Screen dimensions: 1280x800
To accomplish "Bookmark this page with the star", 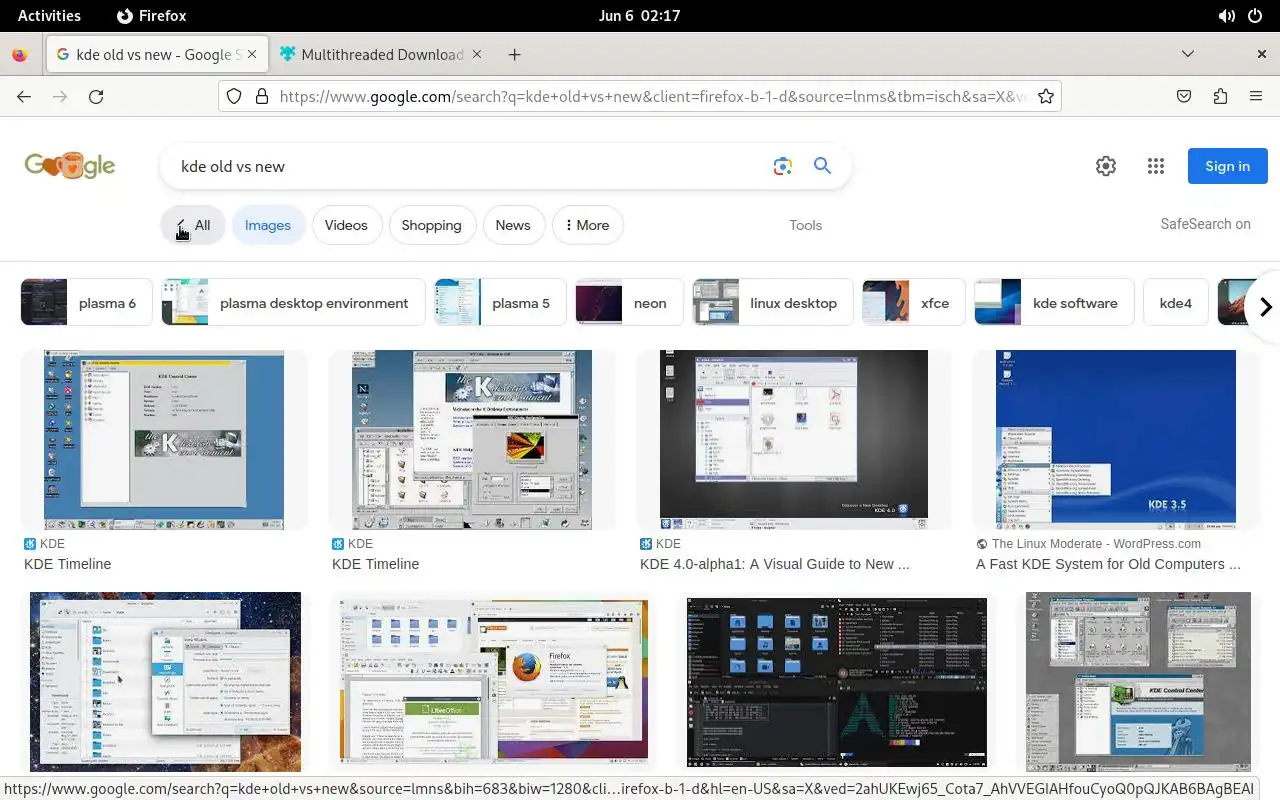I will pos(1046,96).
